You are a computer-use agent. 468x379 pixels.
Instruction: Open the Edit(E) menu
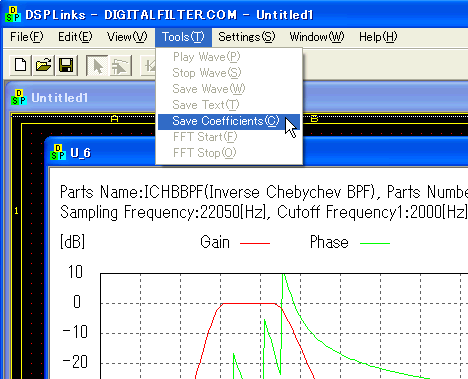[75, 37]
